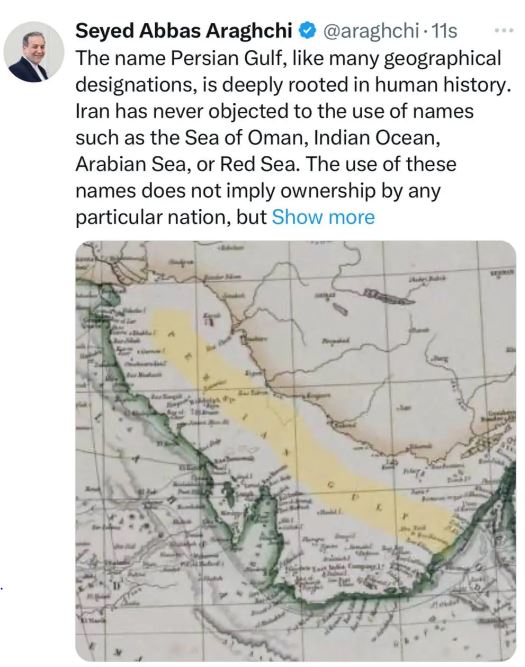The image size is (525, 667).
Task: Expand the tweet with Show more
Action: pos(323,217)
